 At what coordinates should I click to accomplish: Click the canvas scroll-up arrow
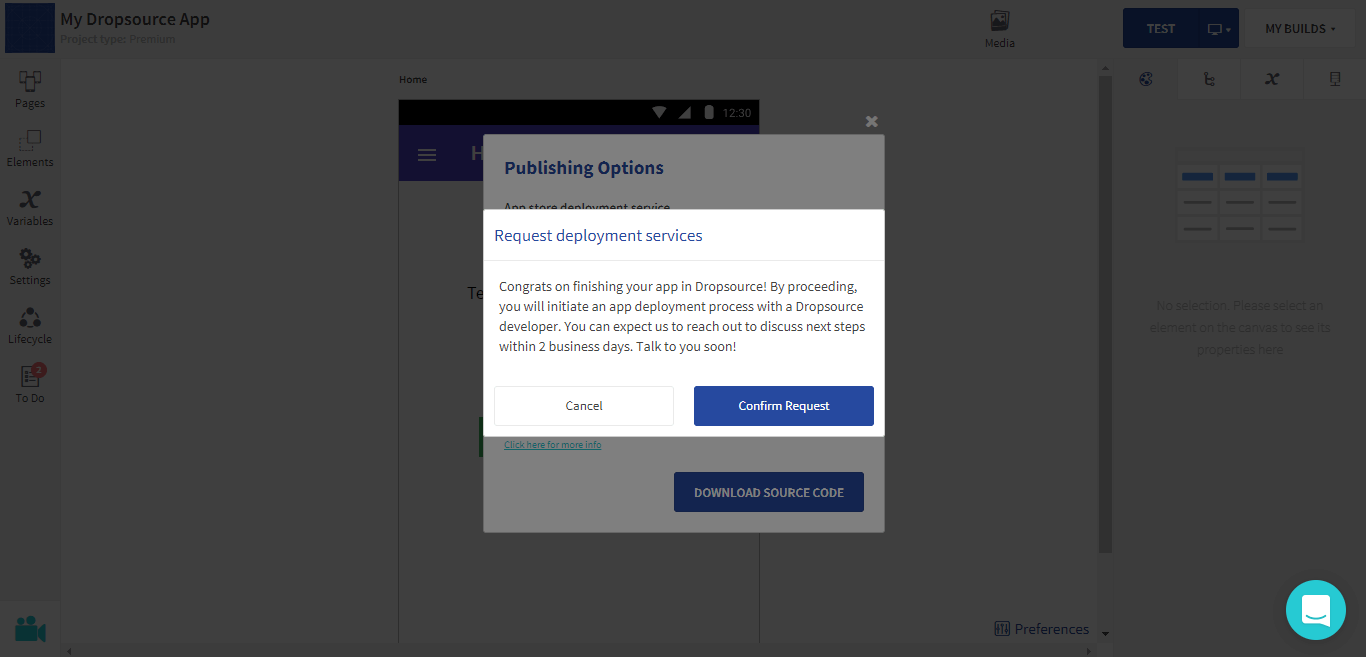click(x=1105, y=68)
